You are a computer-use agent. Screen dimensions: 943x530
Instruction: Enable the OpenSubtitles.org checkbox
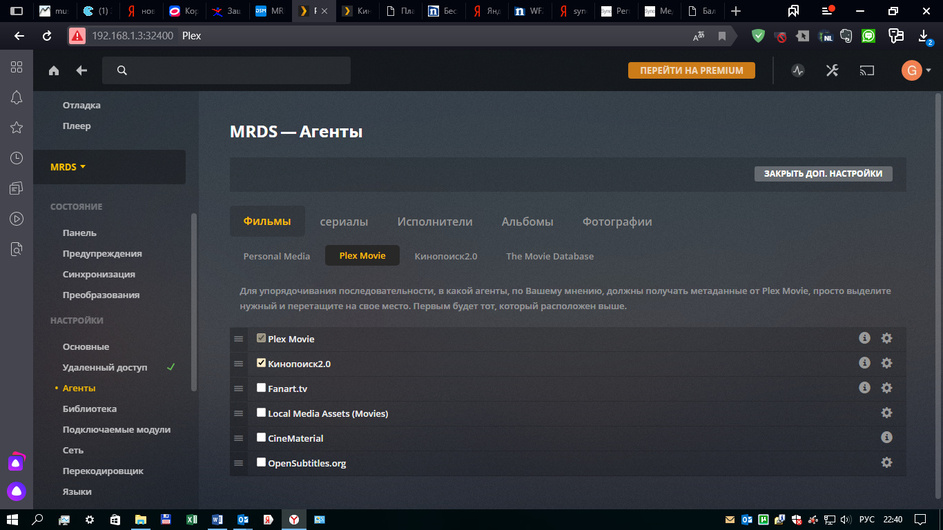(x=261, y=463)
